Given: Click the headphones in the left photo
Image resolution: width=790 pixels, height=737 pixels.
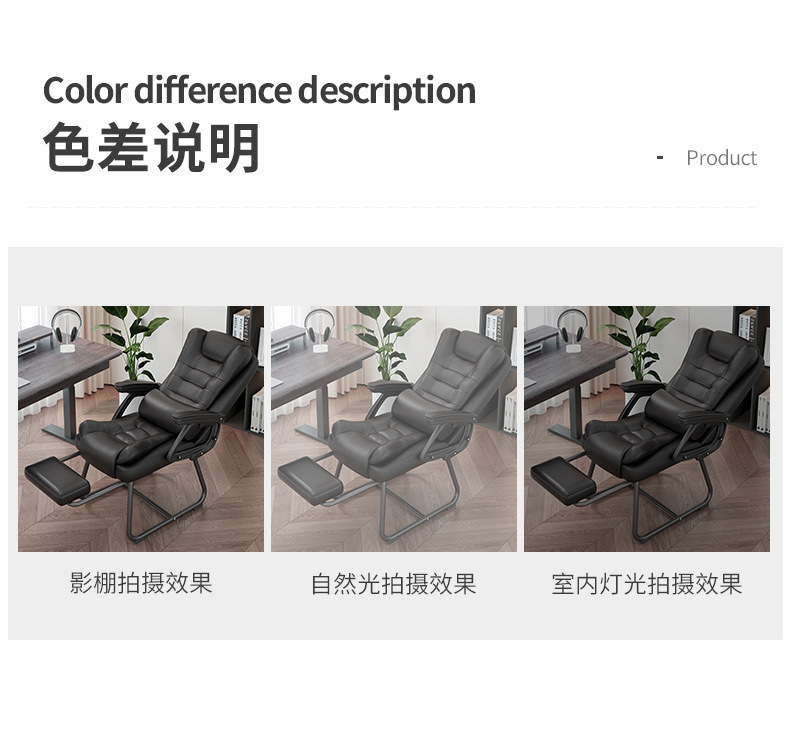Looking at the screenshot, I should point(67,330).
